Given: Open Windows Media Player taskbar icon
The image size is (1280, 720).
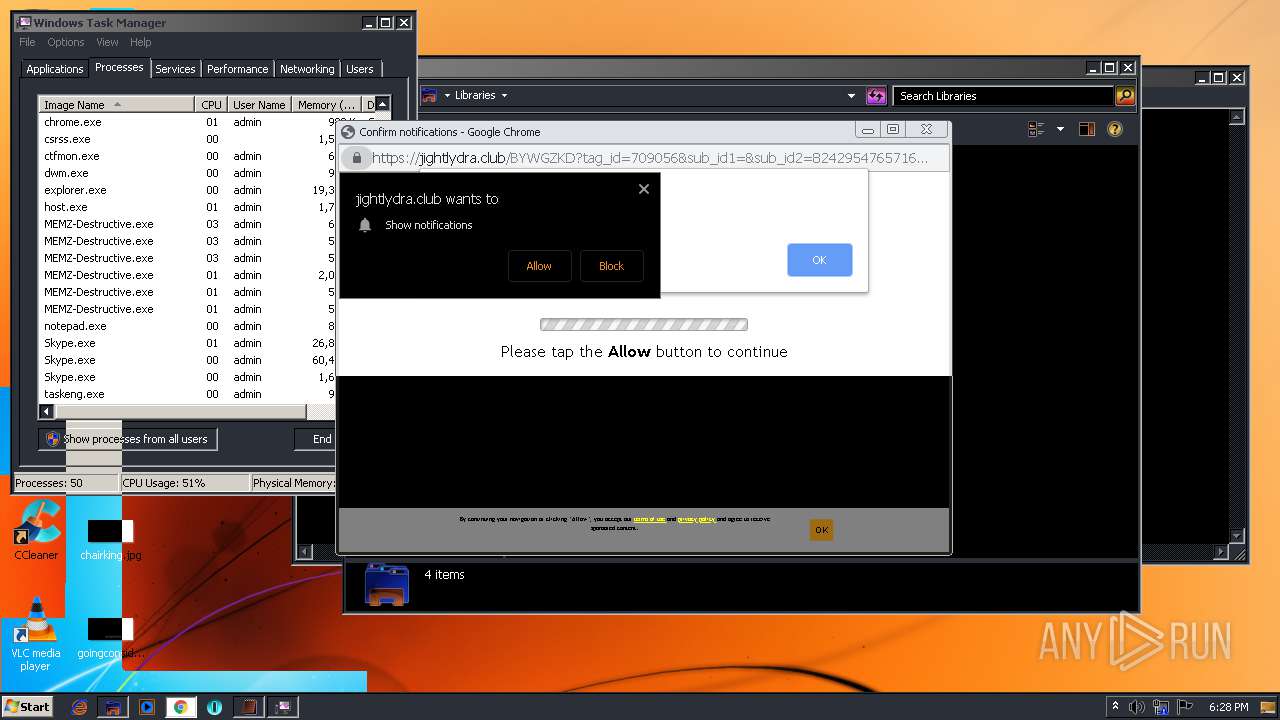Looking at the screenshot, I should click(x=147, y=707).
